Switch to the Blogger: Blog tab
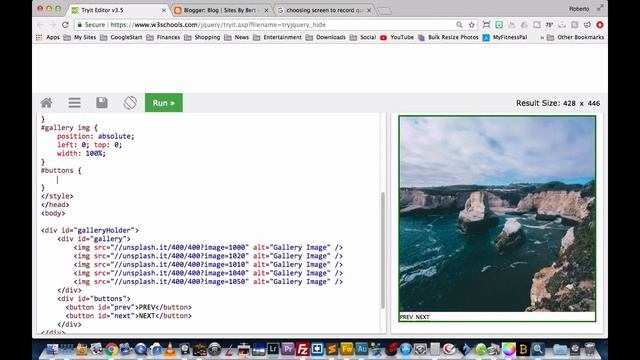This screenshot has height=360, width=640. point(220,10)
